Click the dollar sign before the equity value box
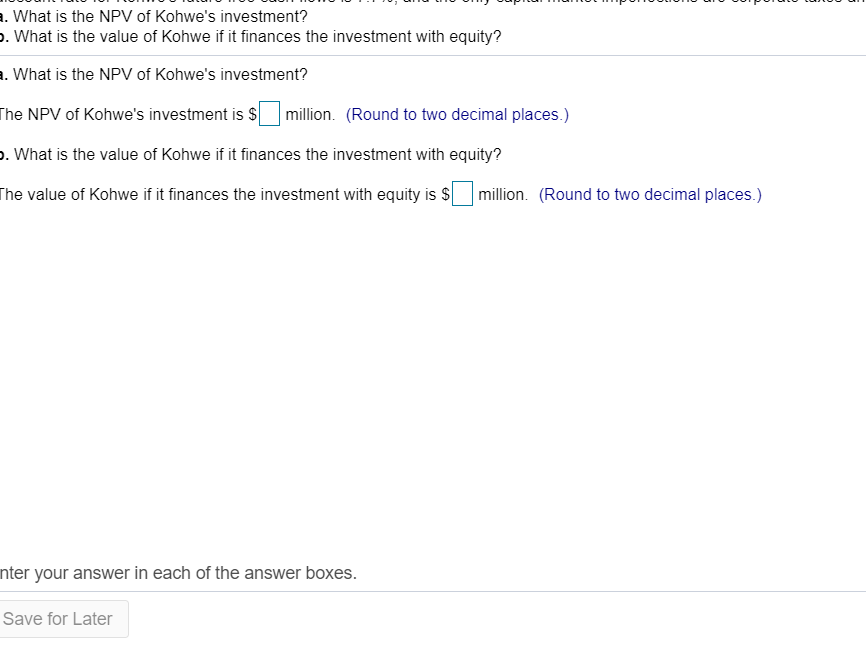Image resolution: width=866 pixels, height=647 pixels. click(444, 194)
